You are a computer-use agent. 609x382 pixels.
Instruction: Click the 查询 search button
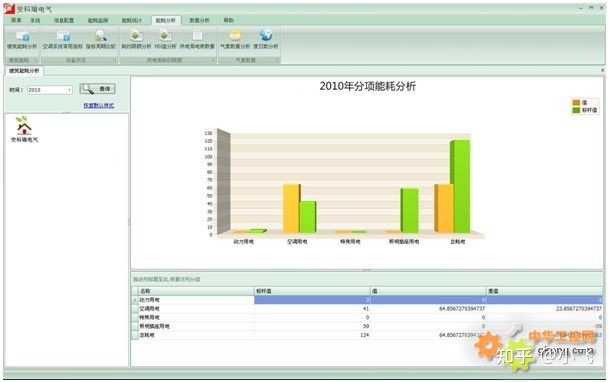point(97,89)
